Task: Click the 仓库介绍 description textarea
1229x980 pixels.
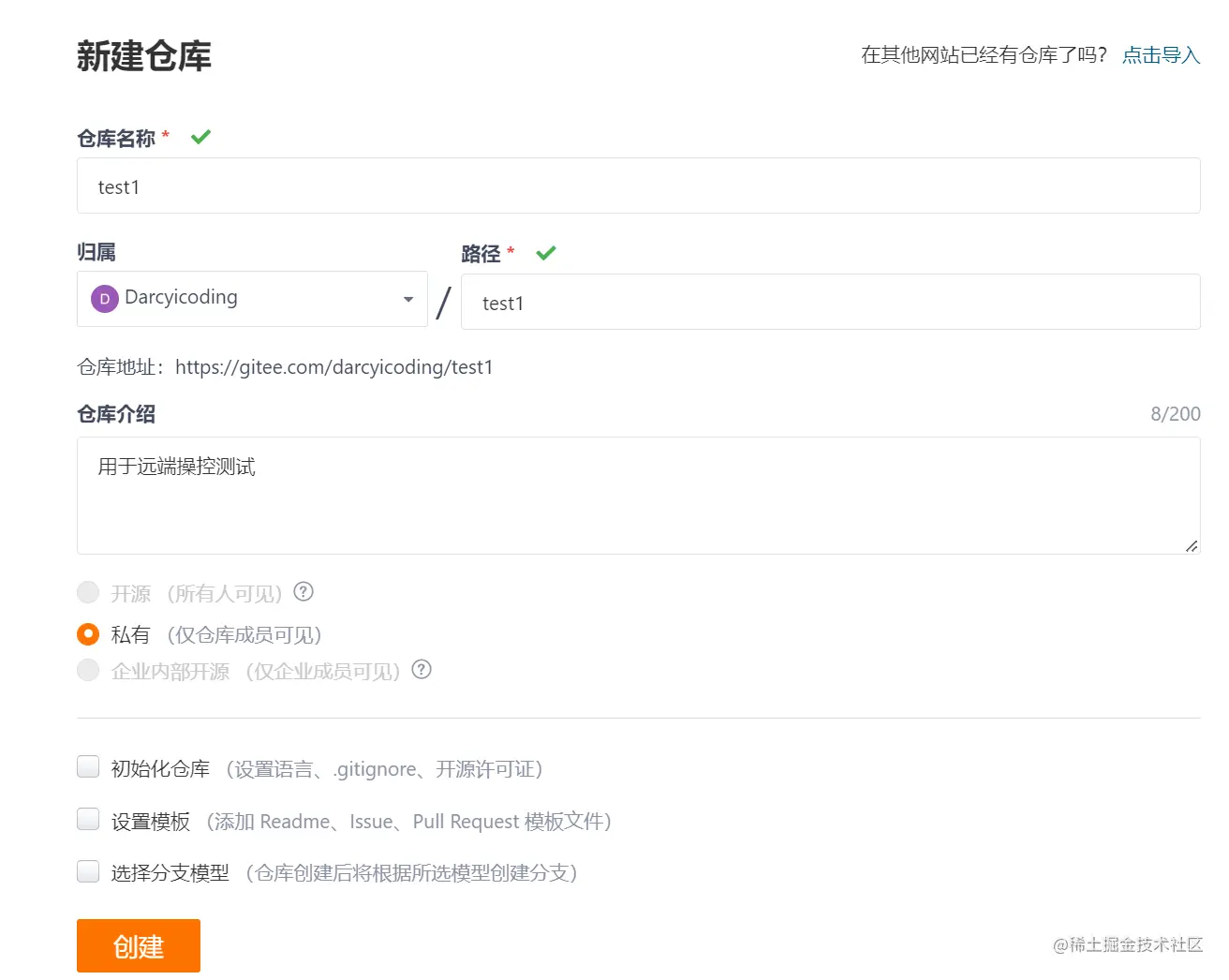Action: point(639,496)
